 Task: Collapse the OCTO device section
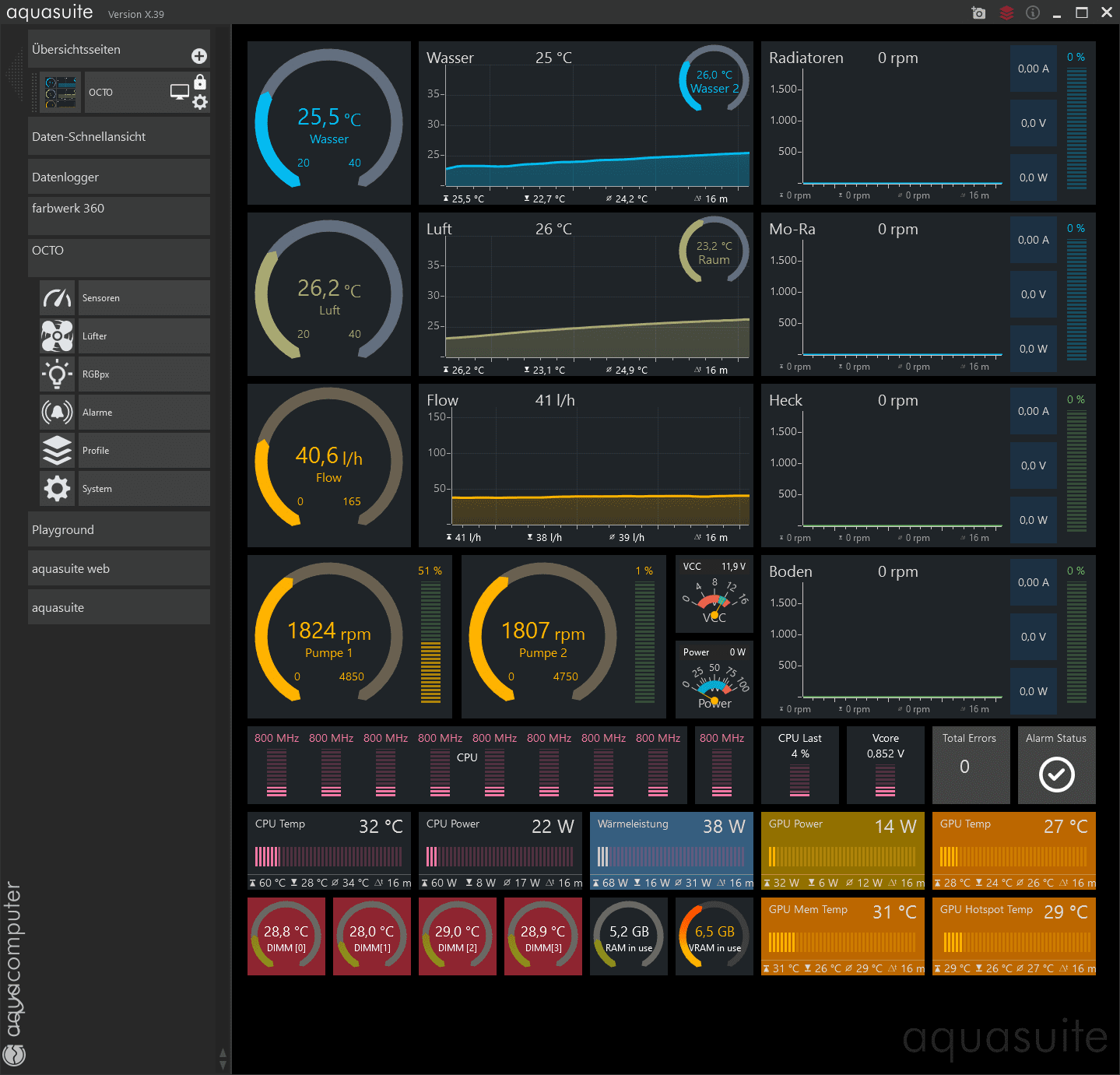click(119, 258)
